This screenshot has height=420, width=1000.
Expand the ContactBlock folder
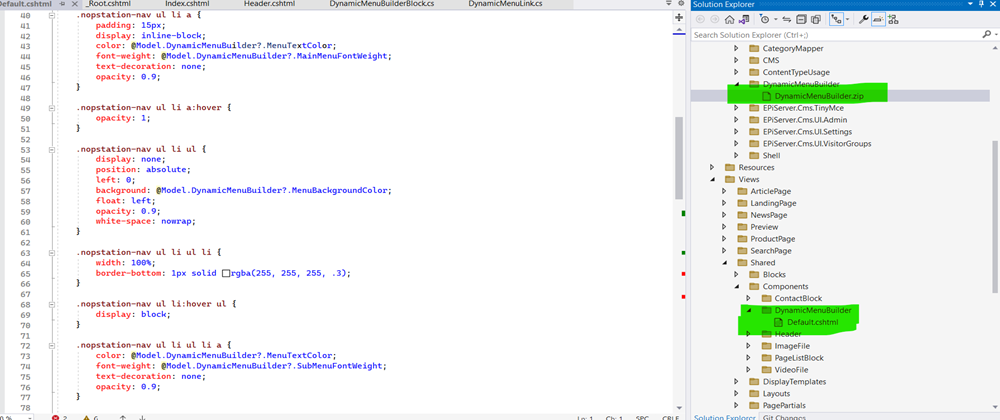click(x=748, y=298)
